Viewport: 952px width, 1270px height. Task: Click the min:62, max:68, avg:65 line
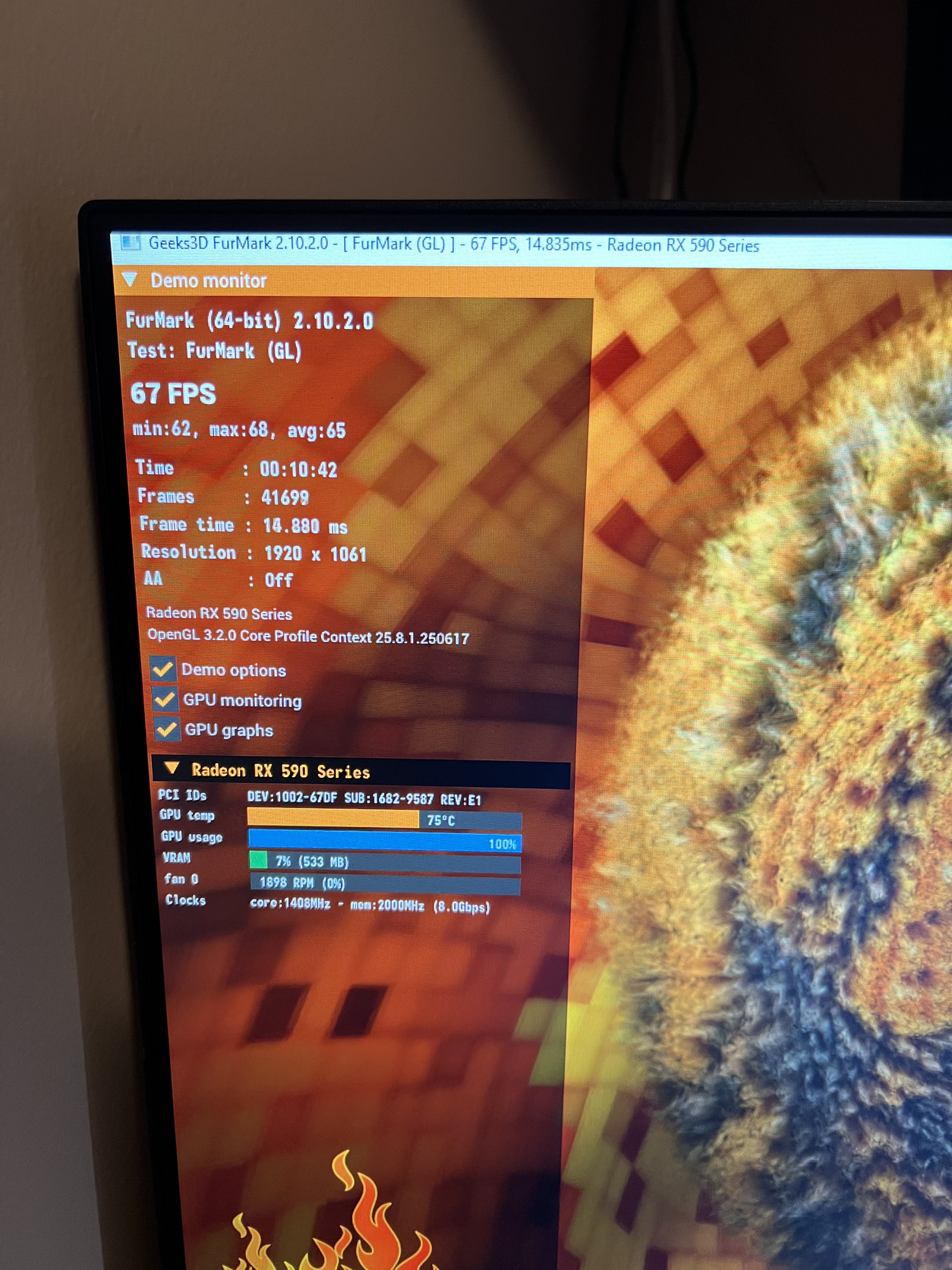click(x=239, y=430)
